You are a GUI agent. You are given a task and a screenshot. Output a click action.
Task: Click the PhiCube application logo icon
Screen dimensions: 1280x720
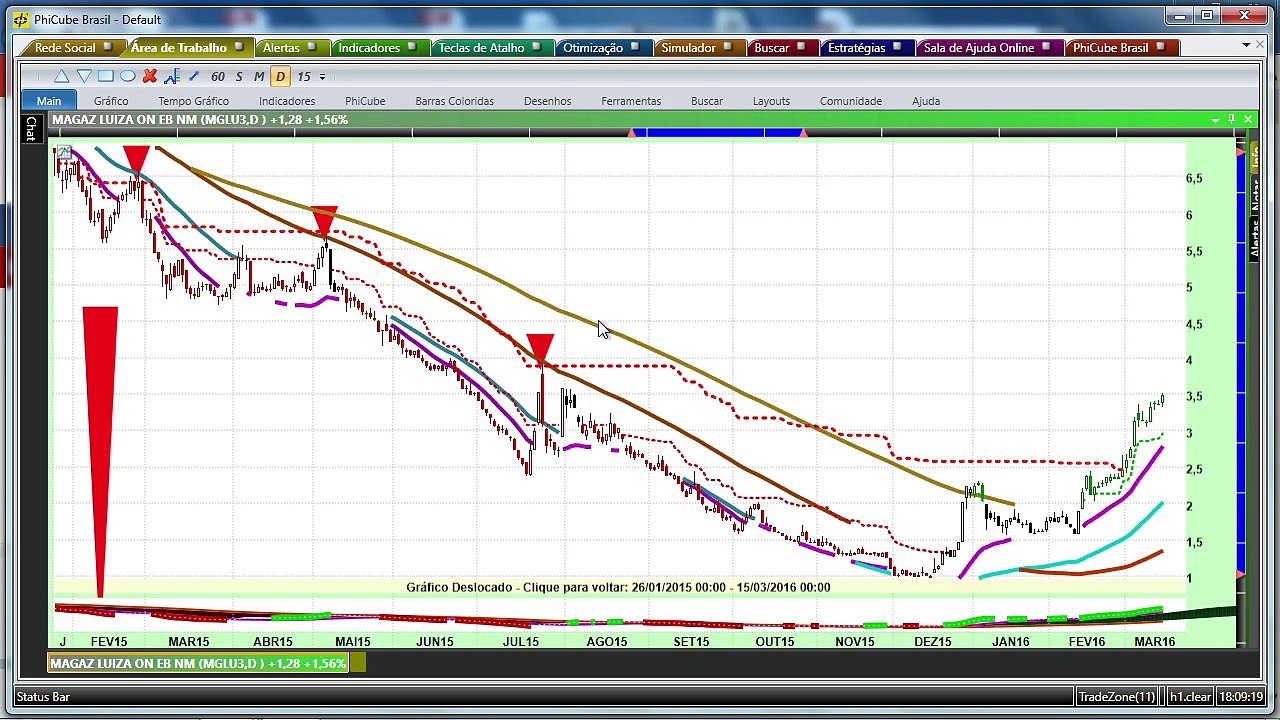tap(20, 19)
